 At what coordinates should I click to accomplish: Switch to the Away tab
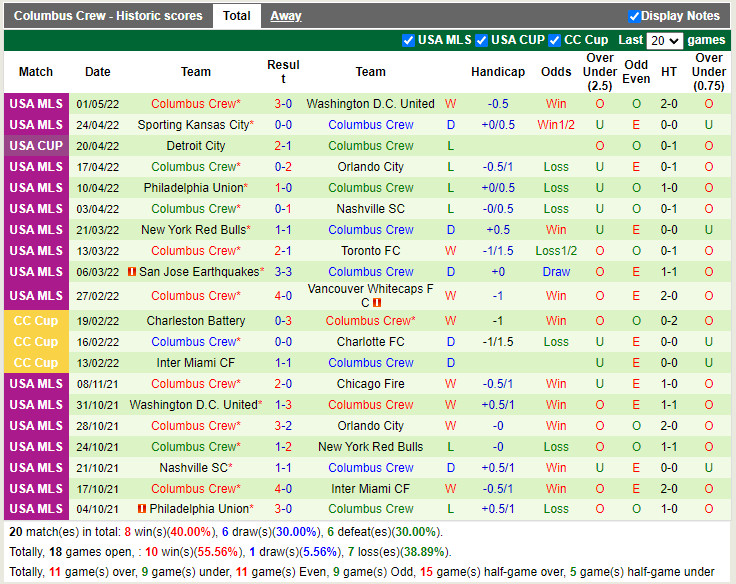click(x=286, y=16)
